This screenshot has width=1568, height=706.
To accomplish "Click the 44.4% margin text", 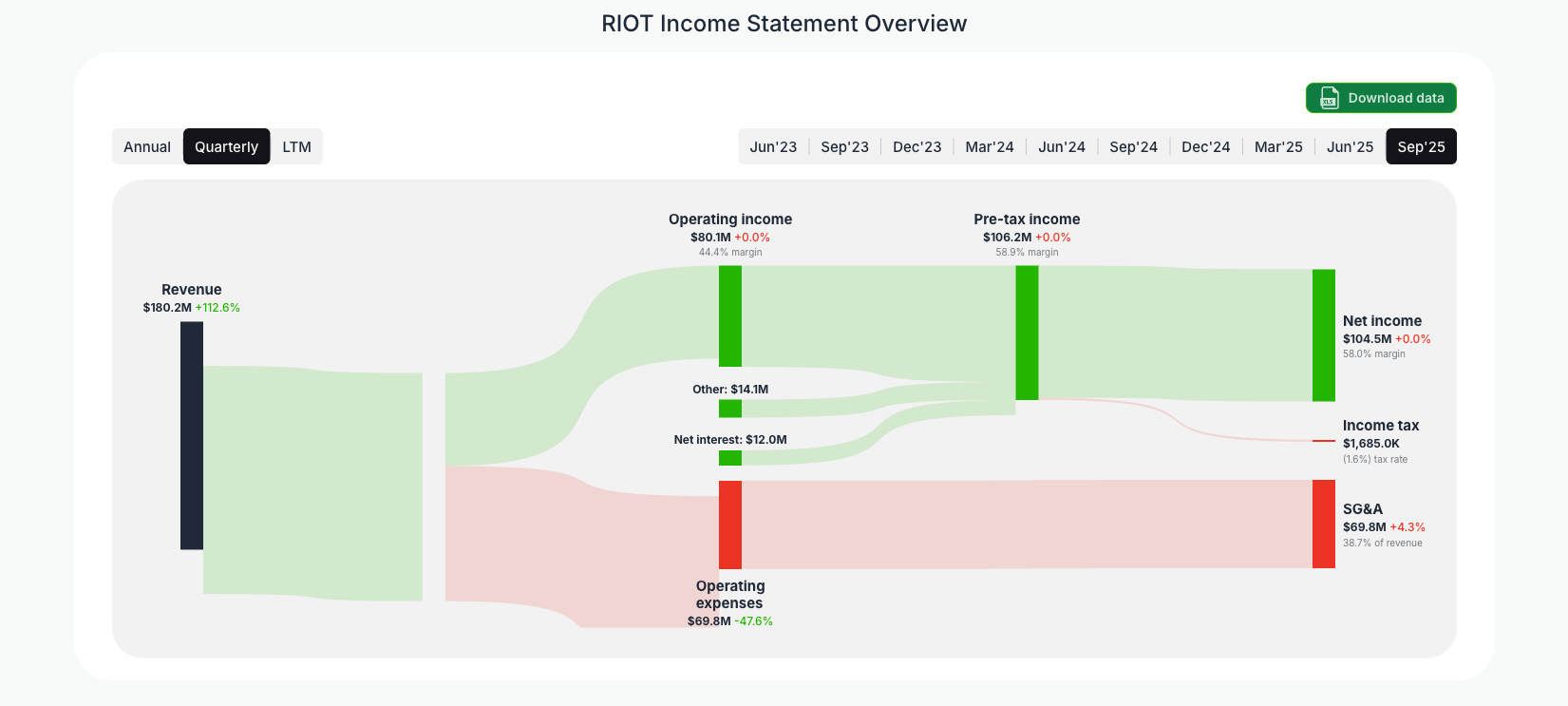I will coord(730,252).
